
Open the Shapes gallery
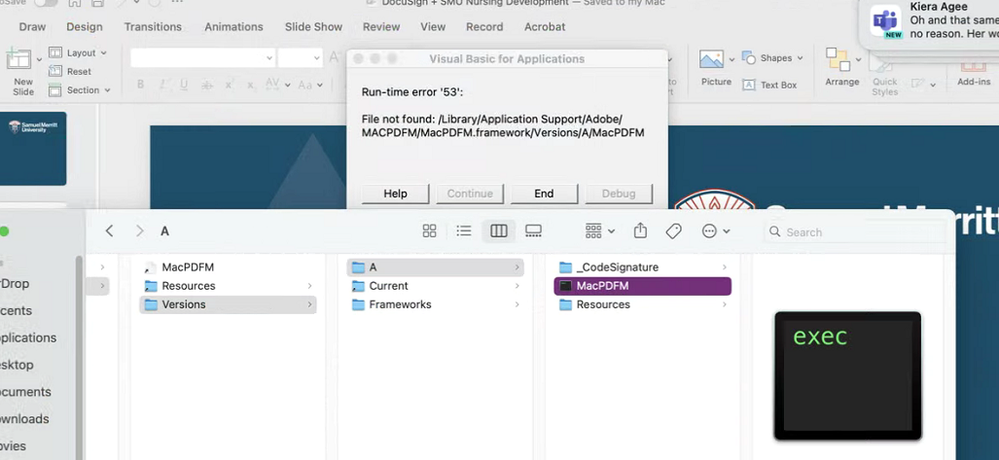coord(772,58)
